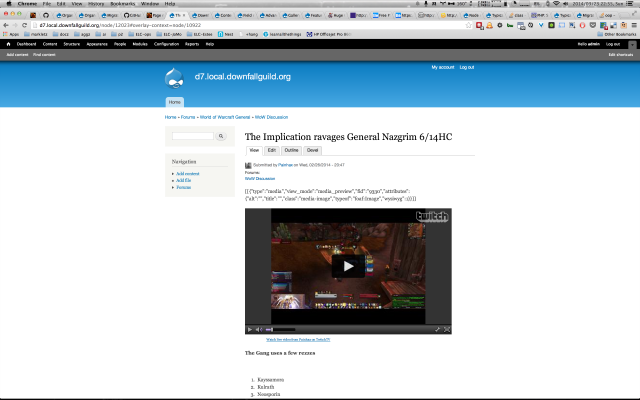Click the Pocket extension icon

(593, 25)
